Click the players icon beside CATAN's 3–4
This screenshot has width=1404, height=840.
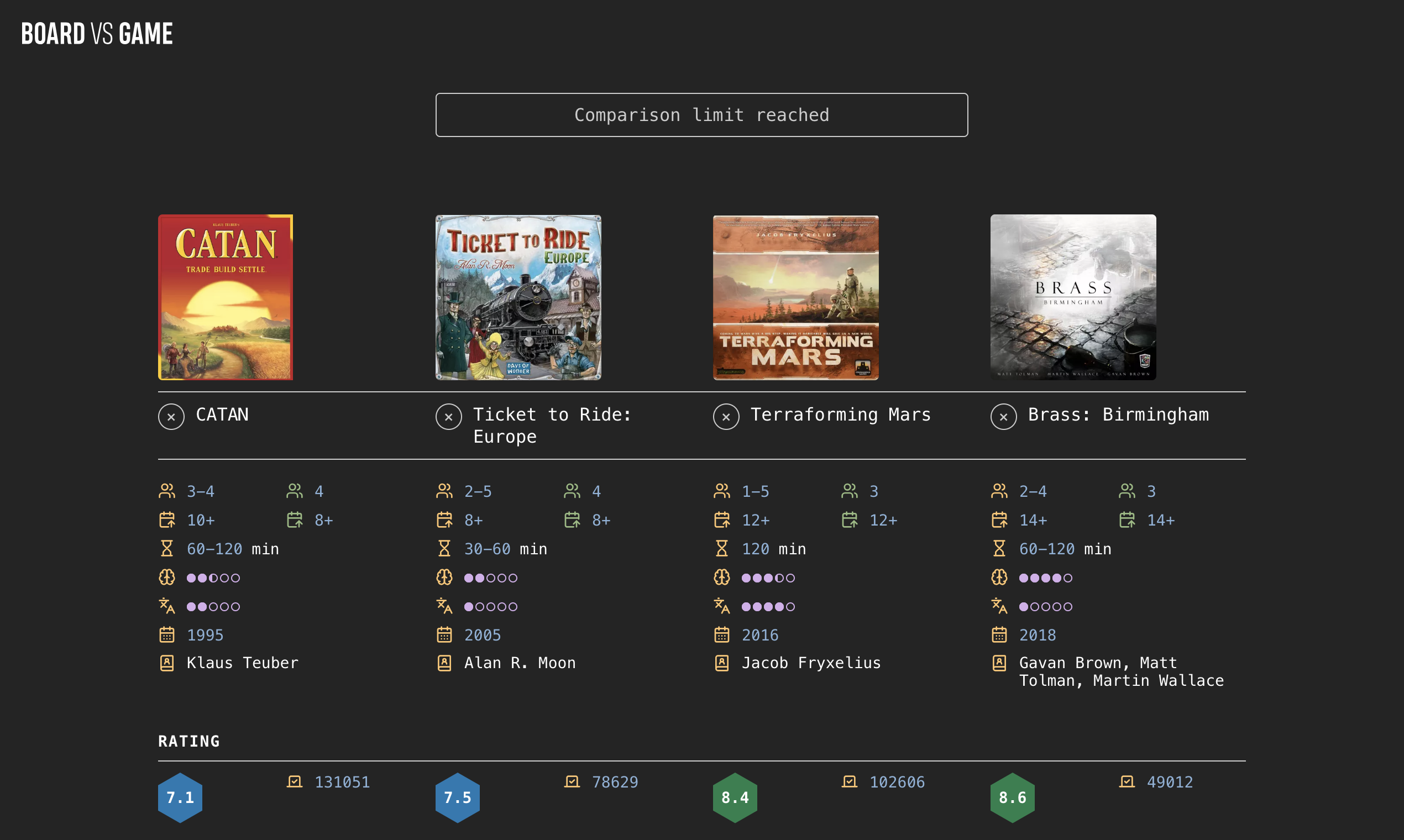click(166, 491)
